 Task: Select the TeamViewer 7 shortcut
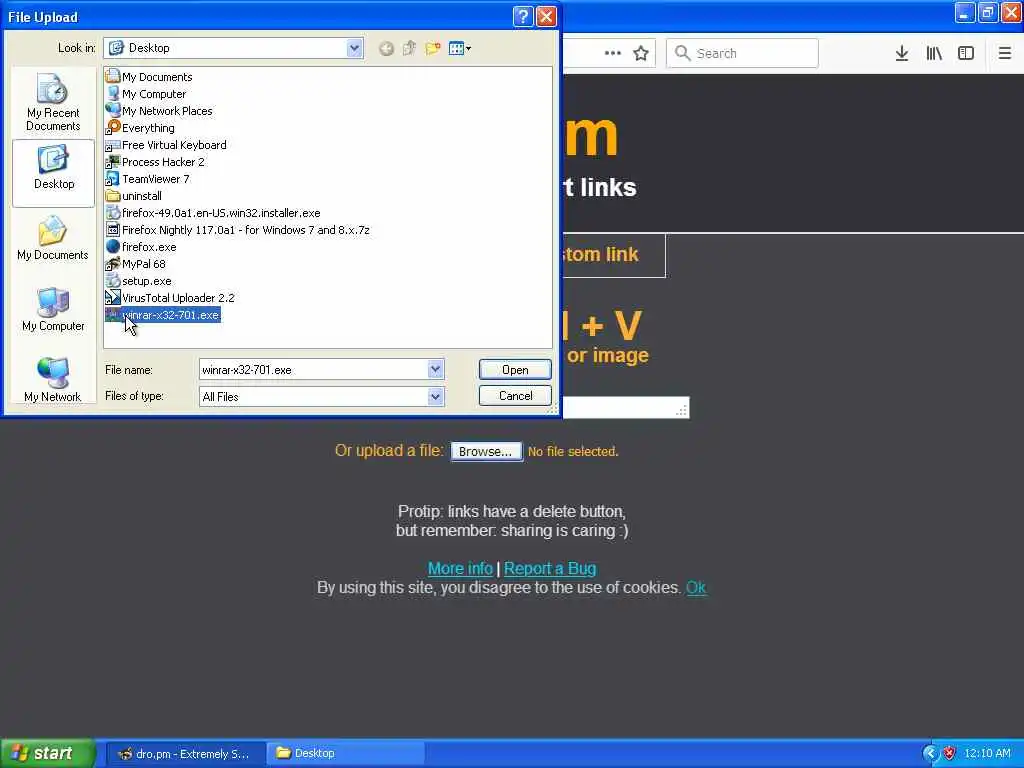click(148, 178)
